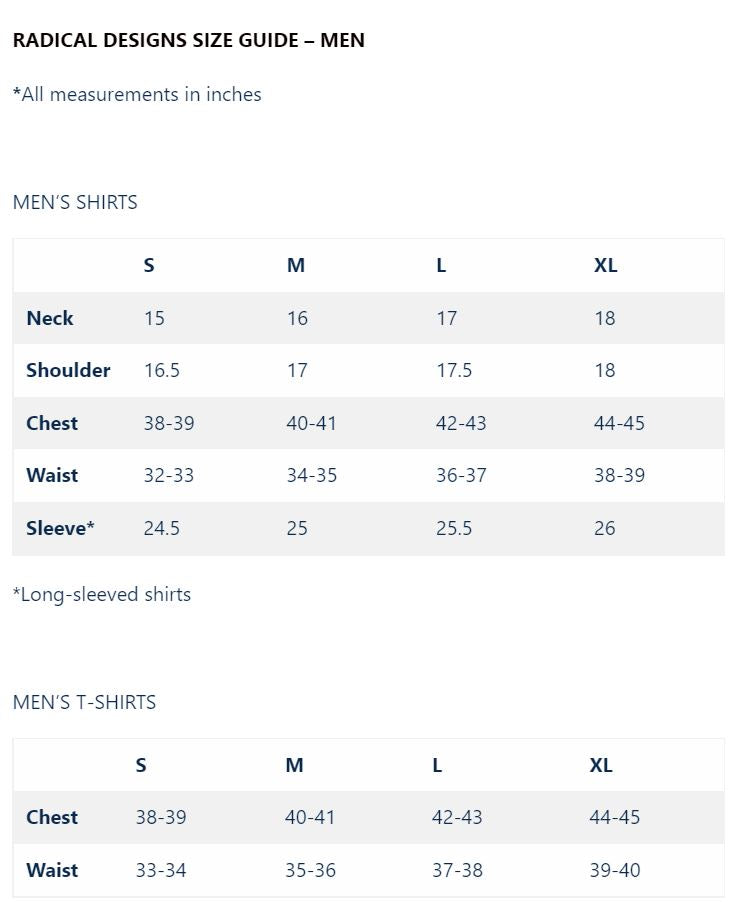This screenshot has width=738, height=902.
Task: Click the Neck row label
Action: click(x=50, y=318)
